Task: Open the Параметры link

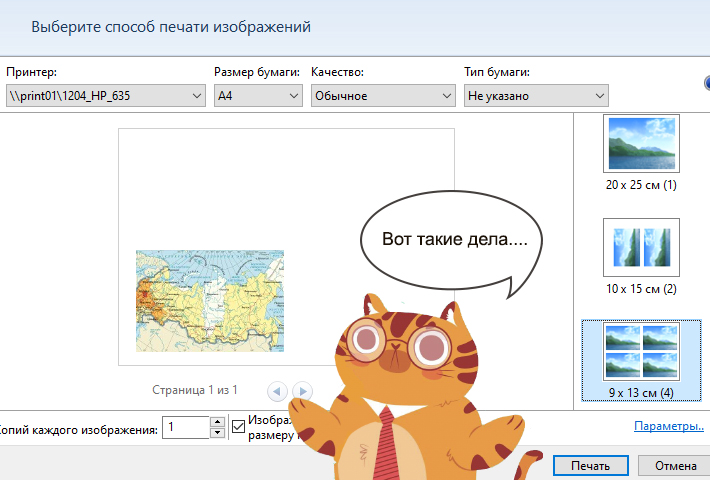Action: (x=668, y=426)
